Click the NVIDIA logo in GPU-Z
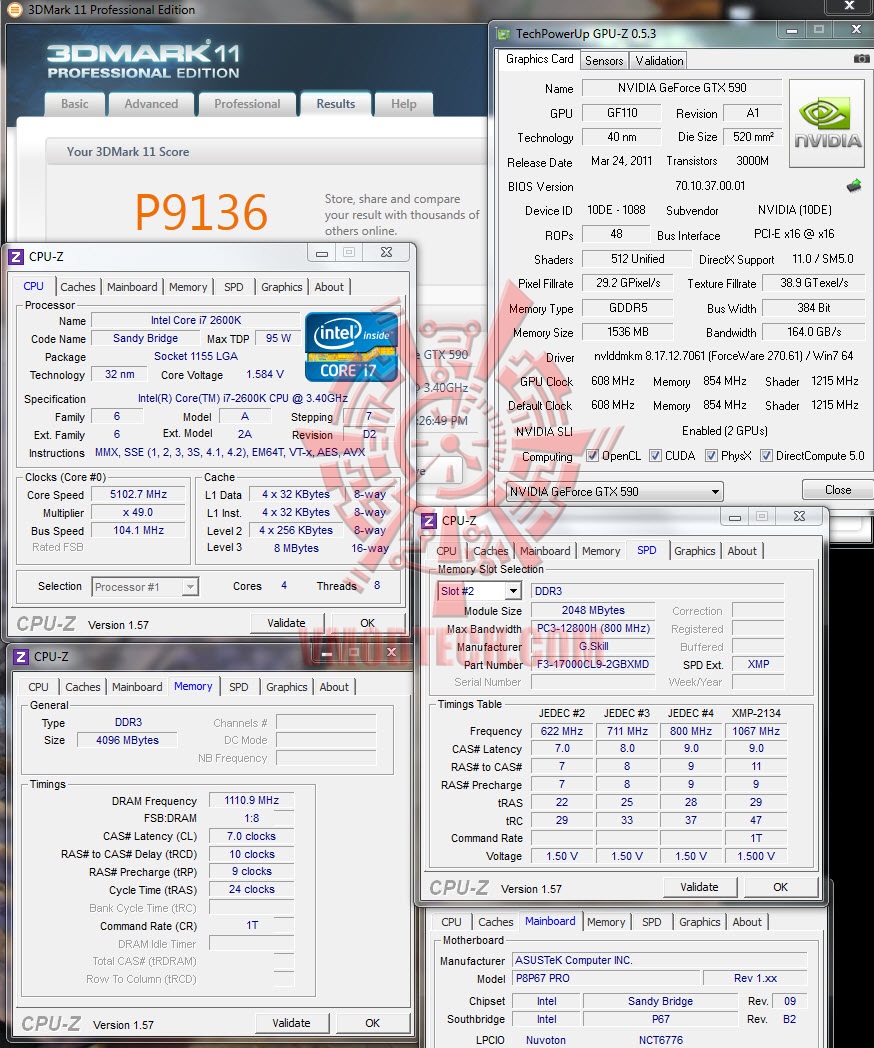 pyautogui.click(x=827, y=124)
